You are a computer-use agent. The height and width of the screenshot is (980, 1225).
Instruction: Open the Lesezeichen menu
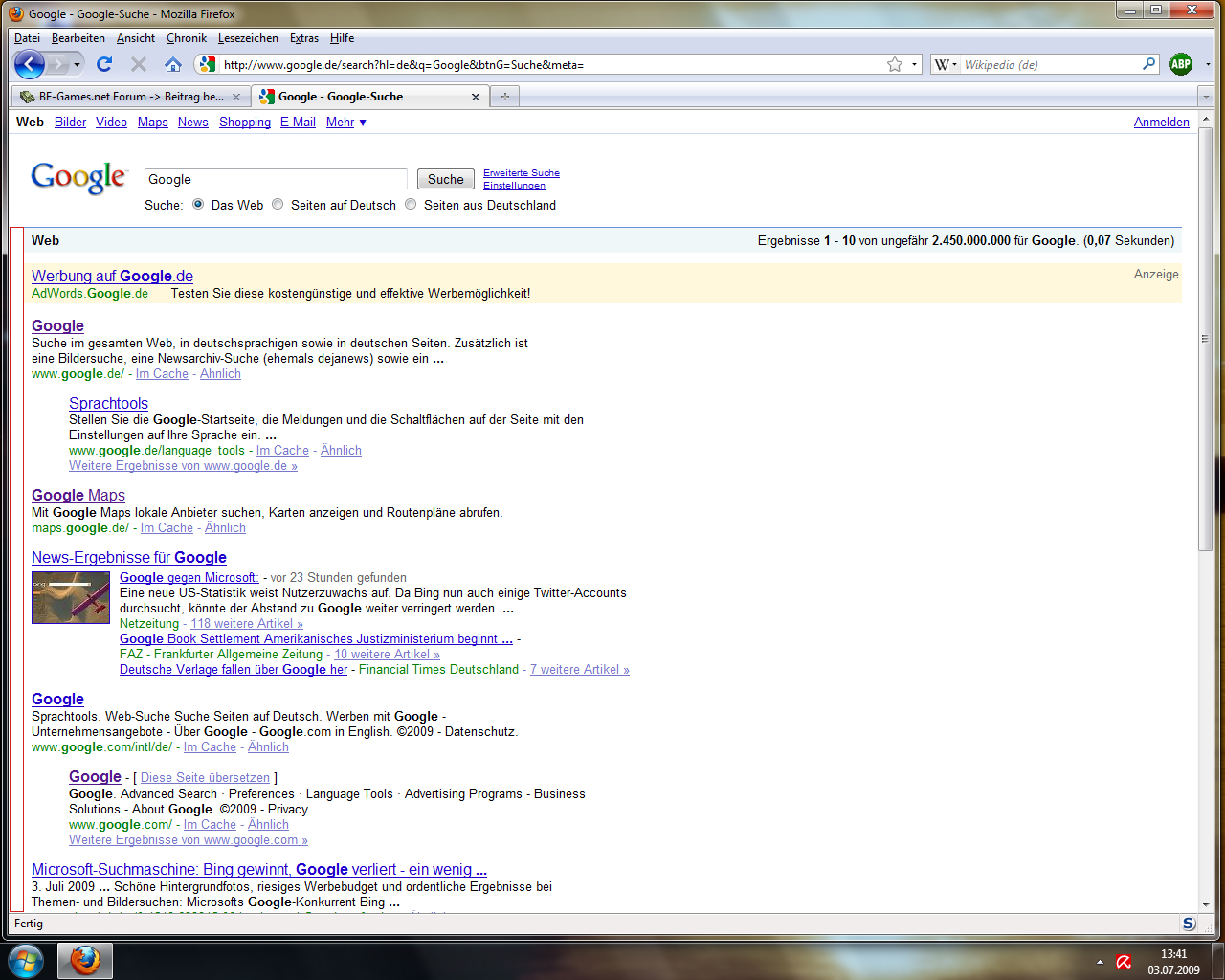click(248, 38)
